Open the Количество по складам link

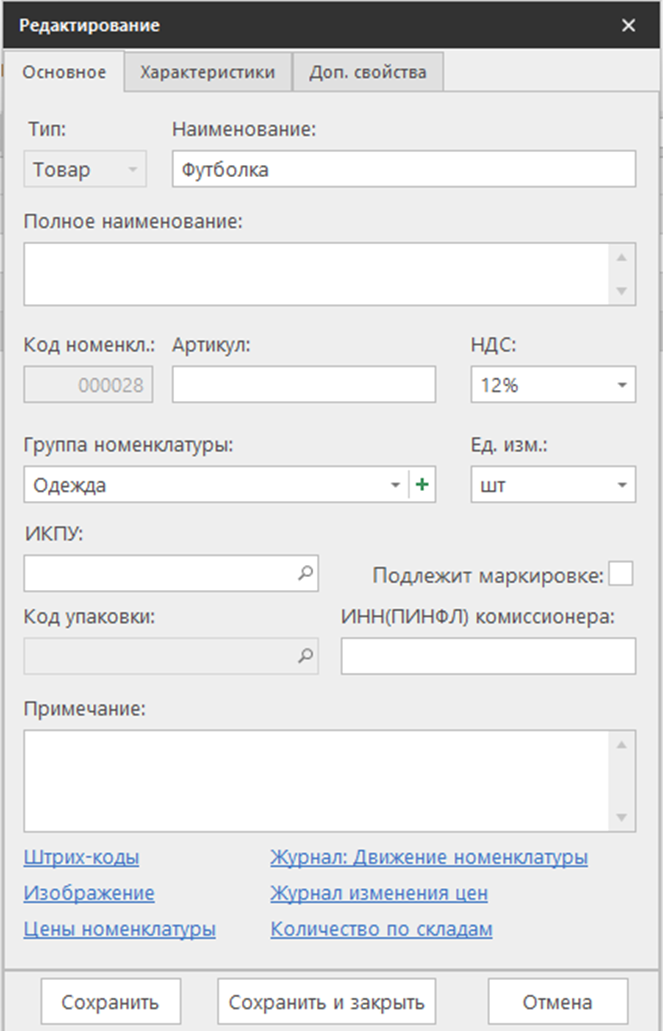click(x=381, y=929)
